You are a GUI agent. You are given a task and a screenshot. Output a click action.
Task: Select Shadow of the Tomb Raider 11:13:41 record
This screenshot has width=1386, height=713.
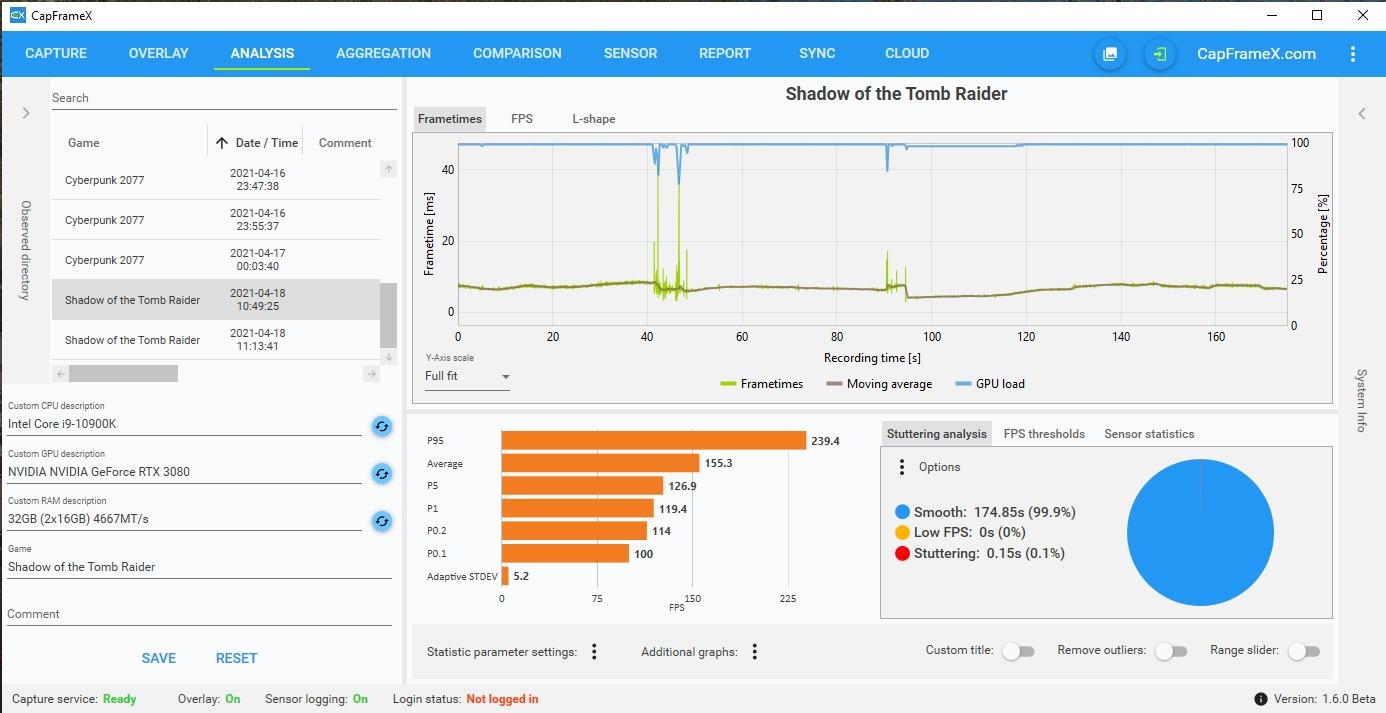point(216,340)
